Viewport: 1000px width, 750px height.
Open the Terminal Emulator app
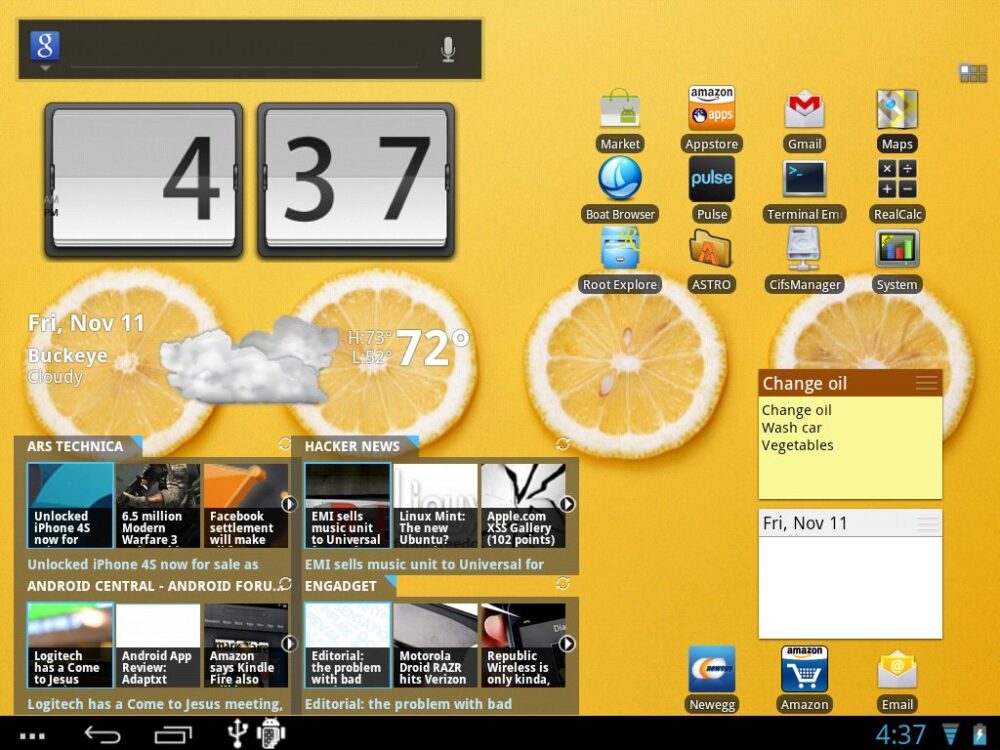pyautogui.click(x=804, y=180)
